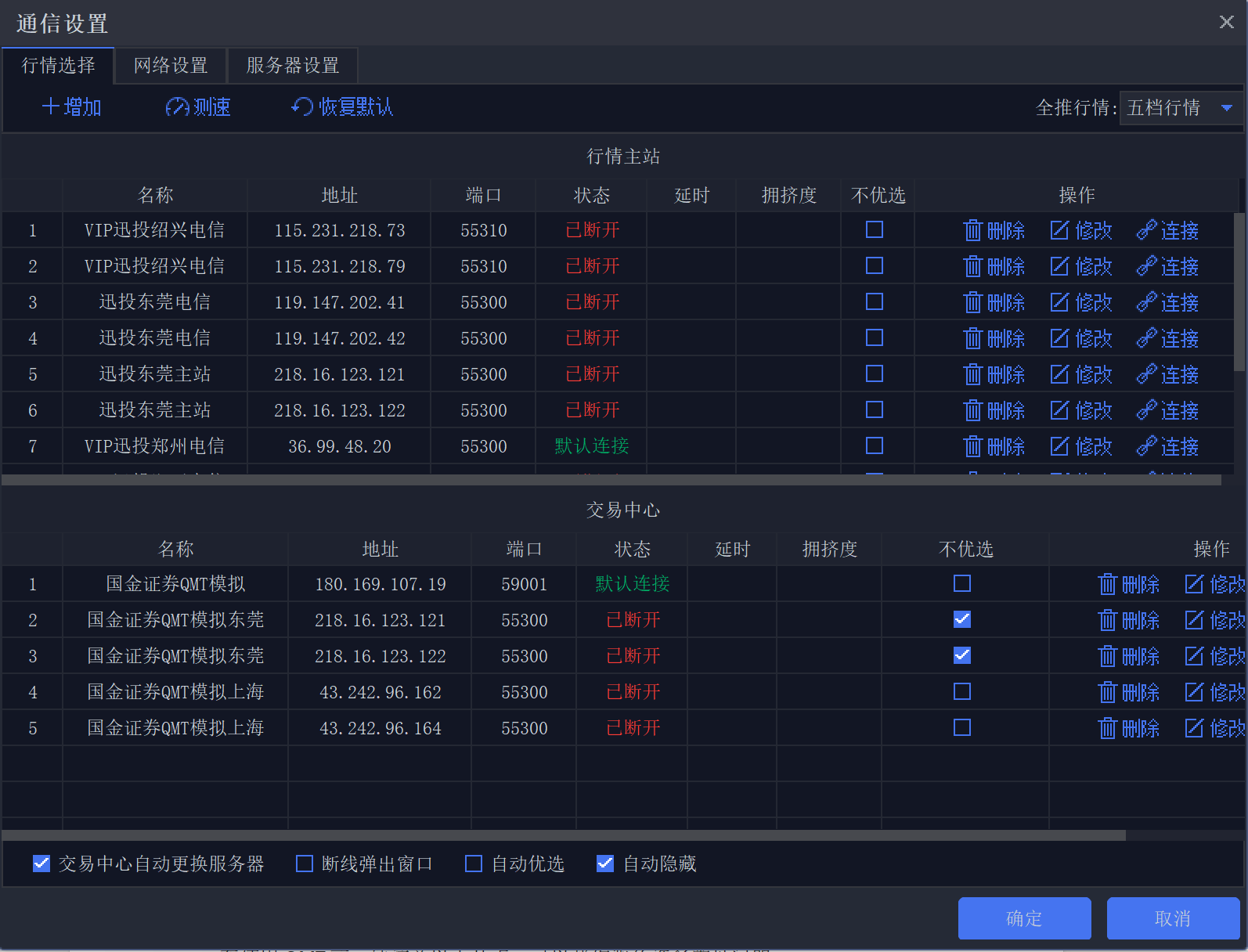This screenshot has height=952, width=1248.
Task: Delete the 115.231.218.73 quote server row
Action: pyautogui.click(x=994, y=230)
